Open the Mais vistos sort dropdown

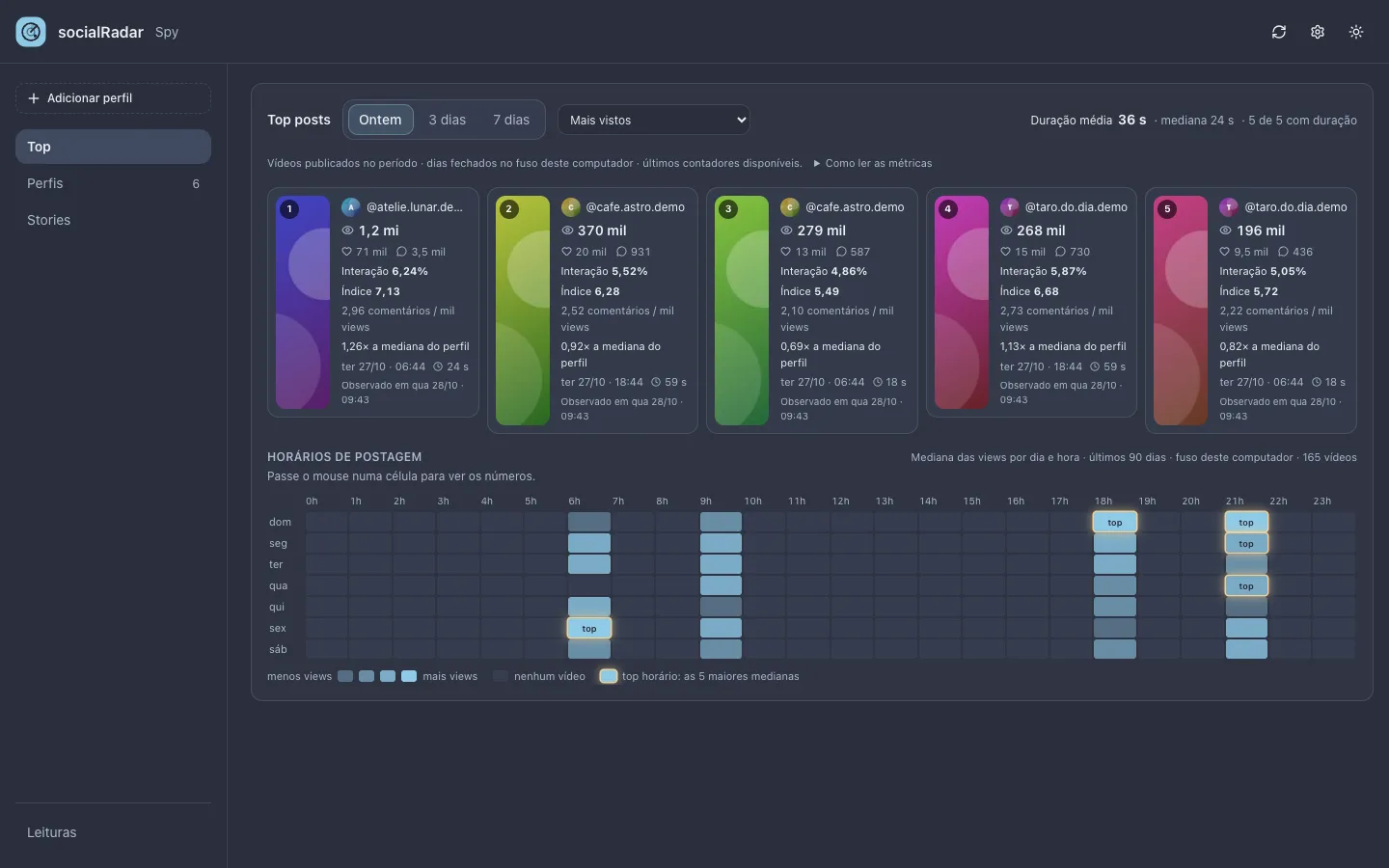pyautogui.click(x=654, y=120)
